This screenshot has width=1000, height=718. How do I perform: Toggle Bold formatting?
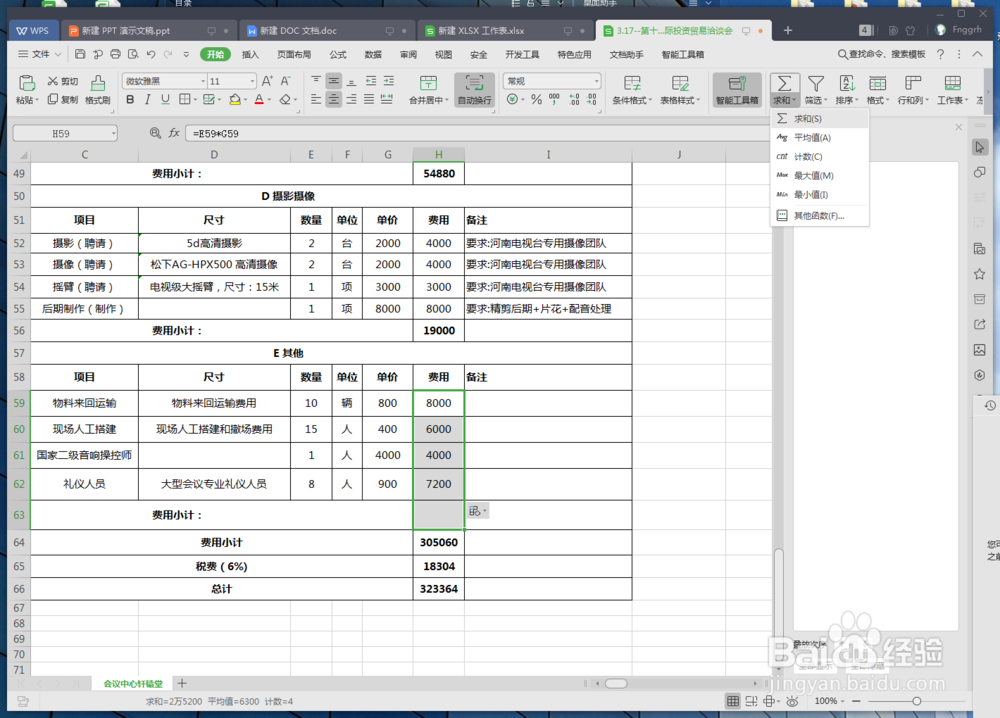pyautogui.click(x=130, y=99)
